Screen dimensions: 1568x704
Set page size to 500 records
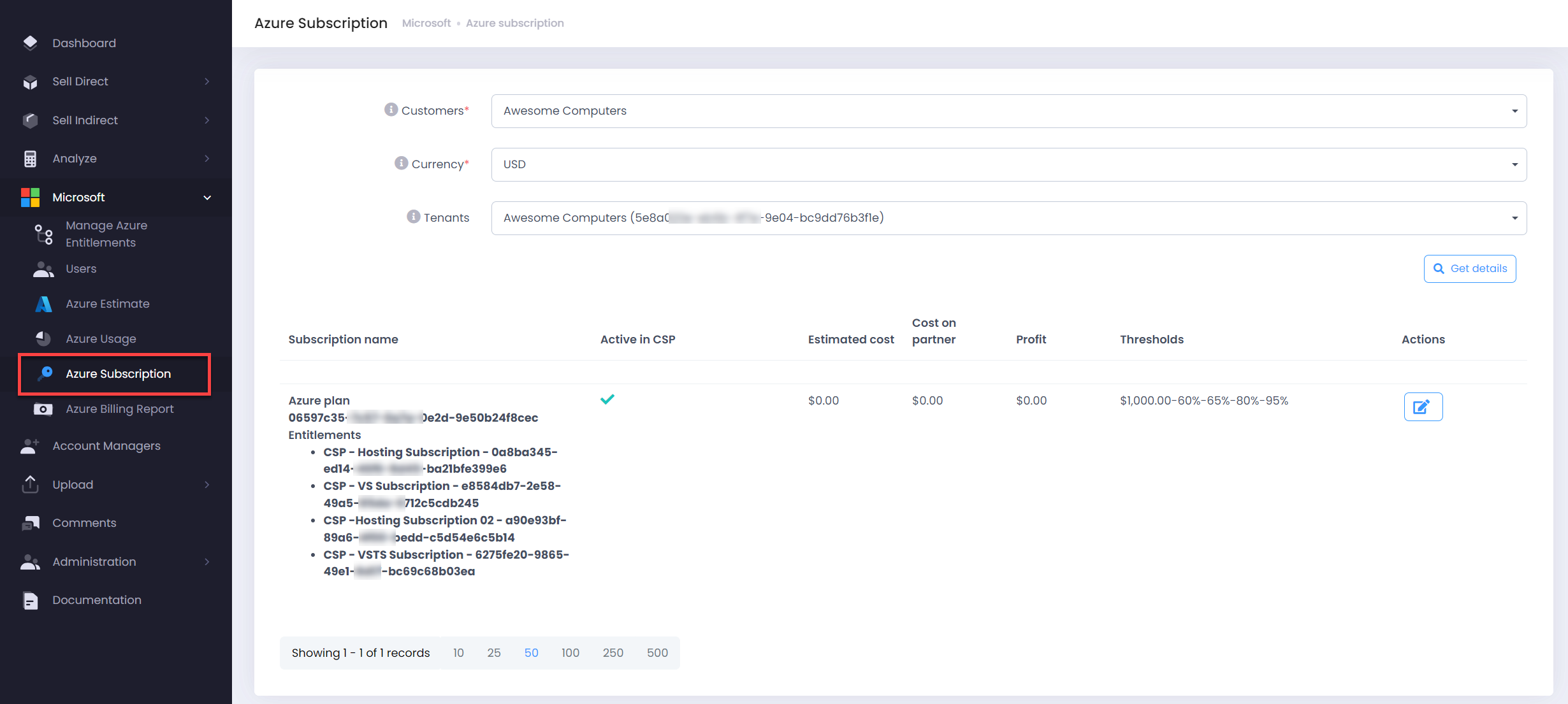click(x=657, y=653)
